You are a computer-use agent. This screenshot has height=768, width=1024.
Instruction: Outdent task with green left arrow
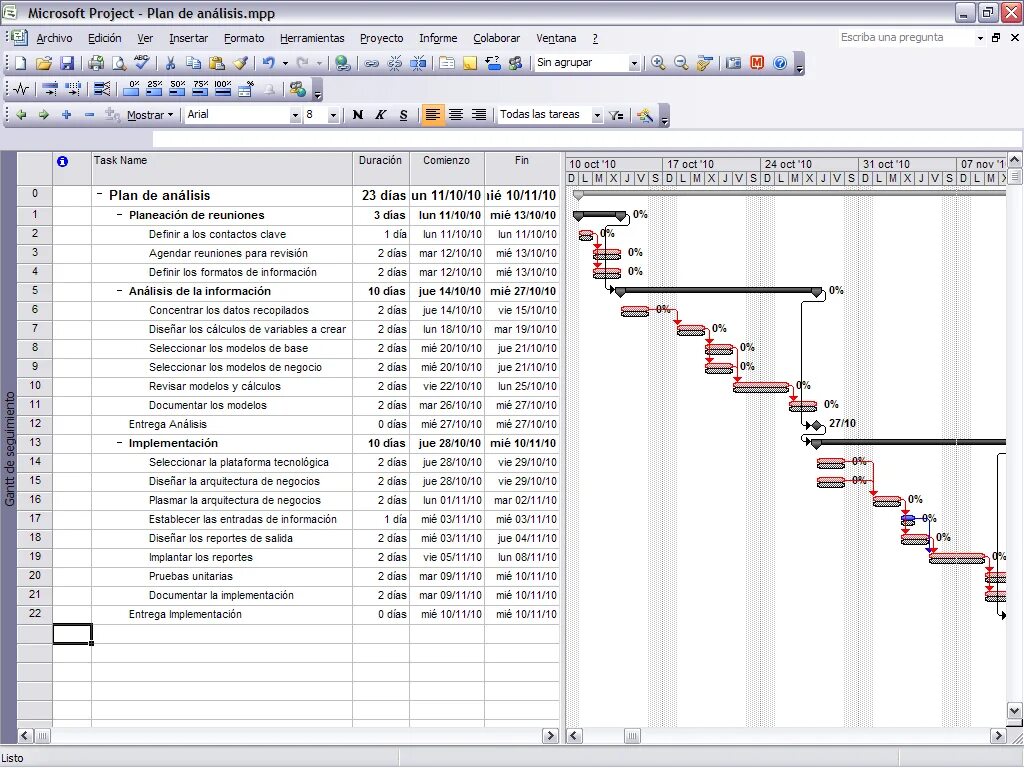coord(21,115)
